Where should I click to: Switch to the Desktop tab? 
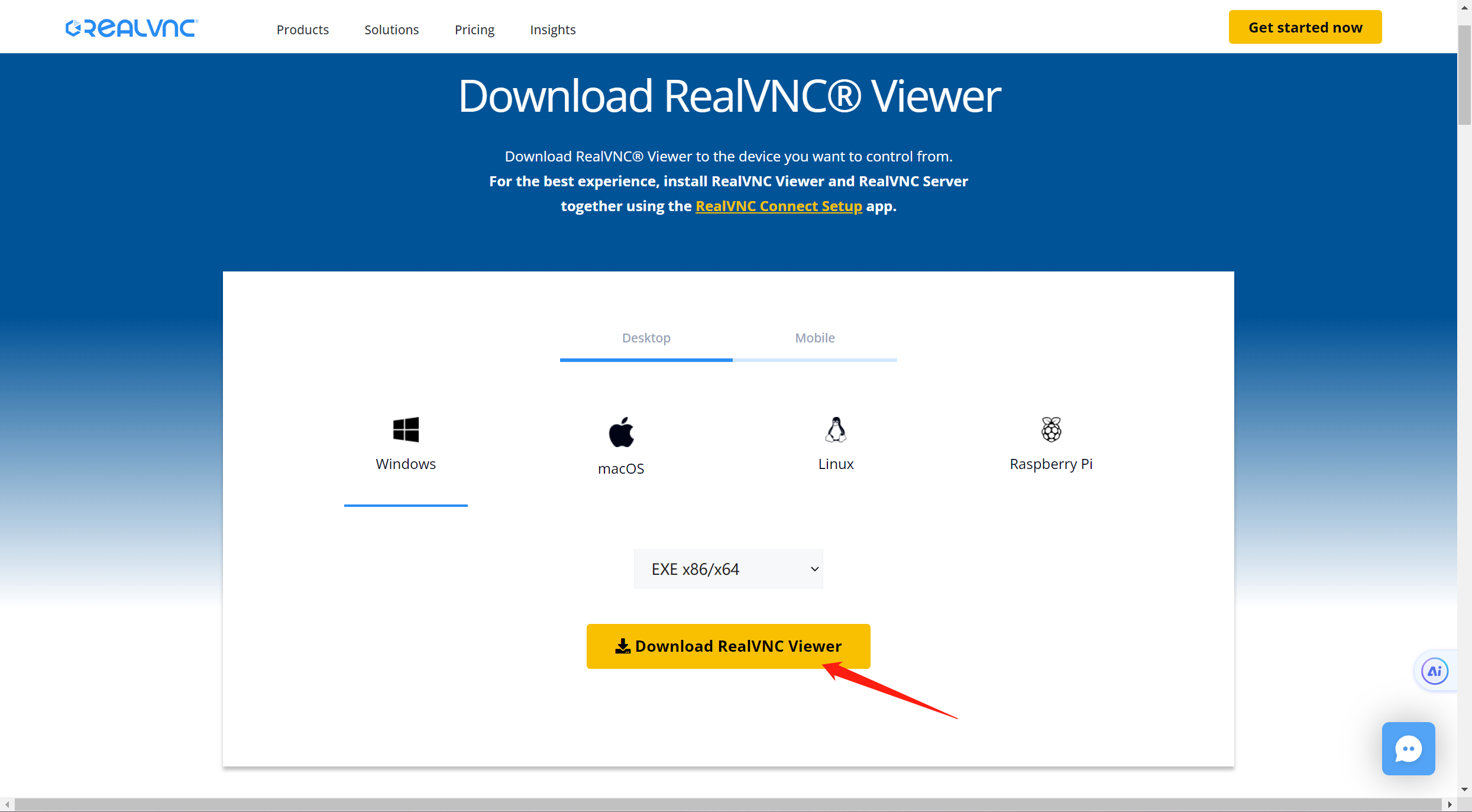(646, 338)
